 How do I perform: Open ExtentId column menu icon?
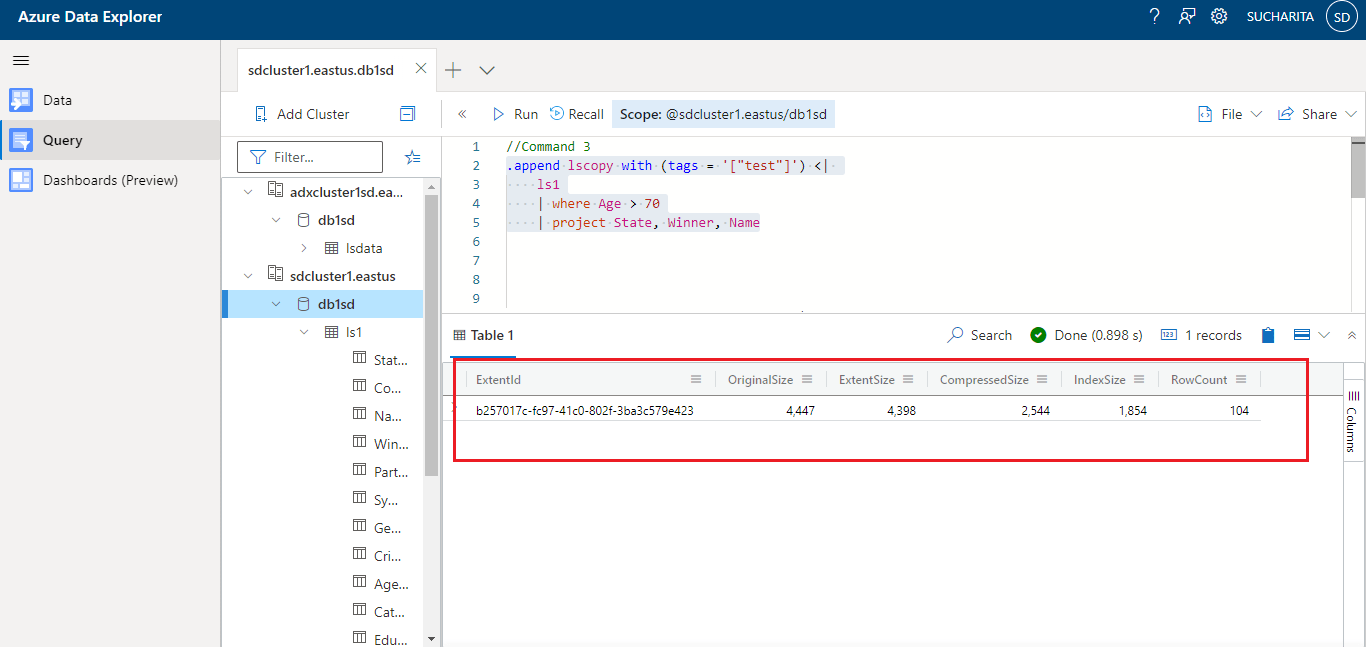tap(696, 379)
